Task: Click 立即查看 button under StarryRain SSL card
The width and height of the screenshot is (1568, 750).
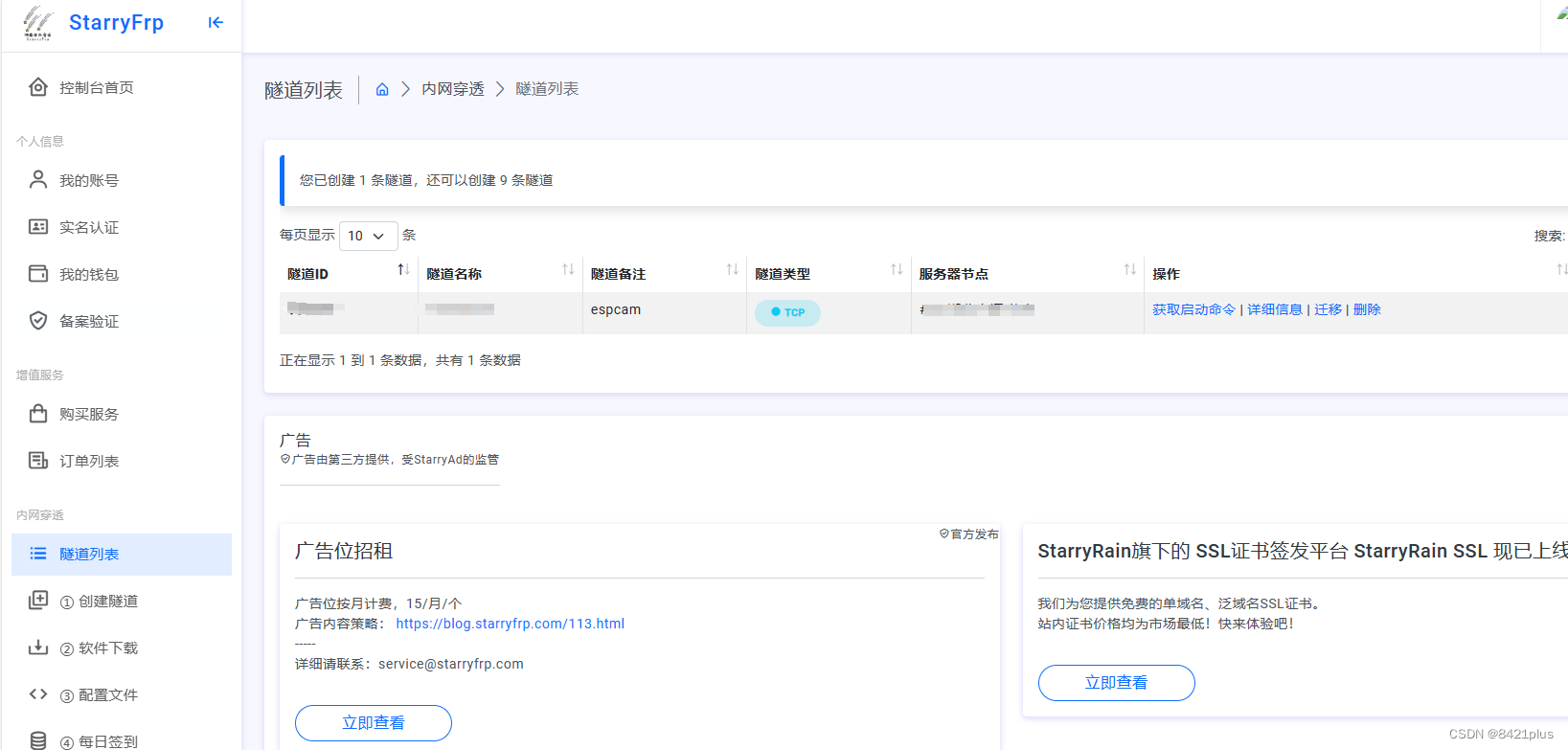Action: click(x=1116, y=682)
